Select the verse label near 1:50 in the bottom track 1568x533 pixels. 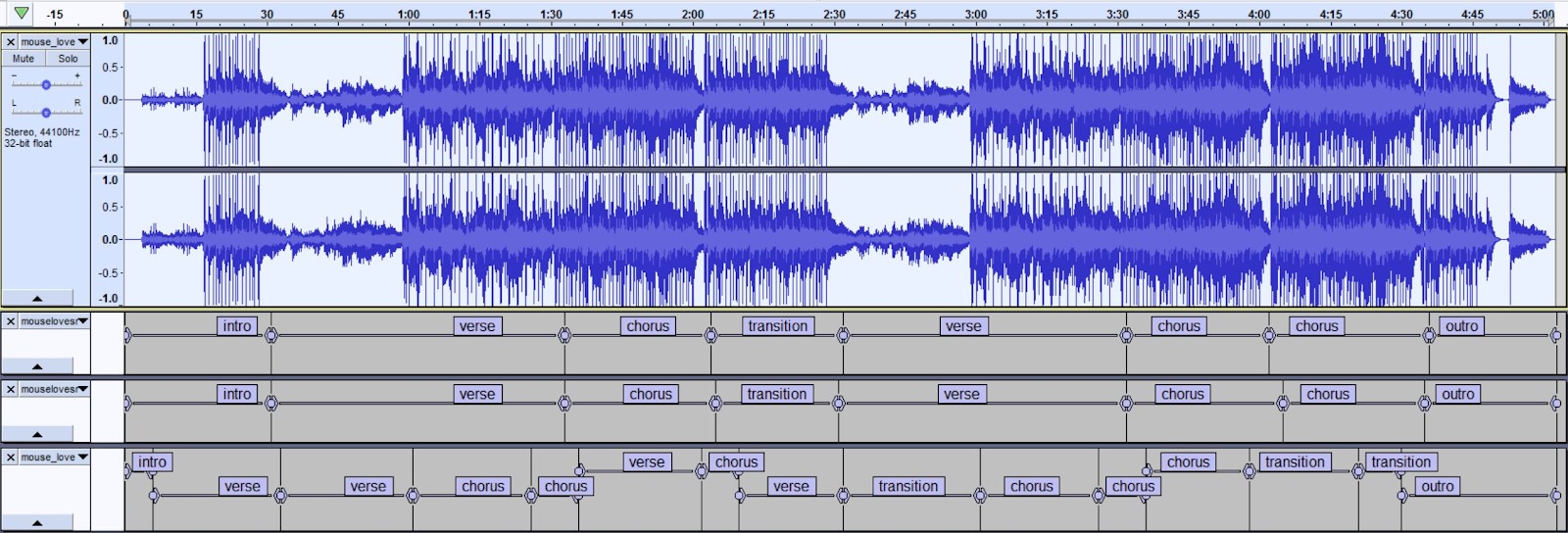pos(647,461)
